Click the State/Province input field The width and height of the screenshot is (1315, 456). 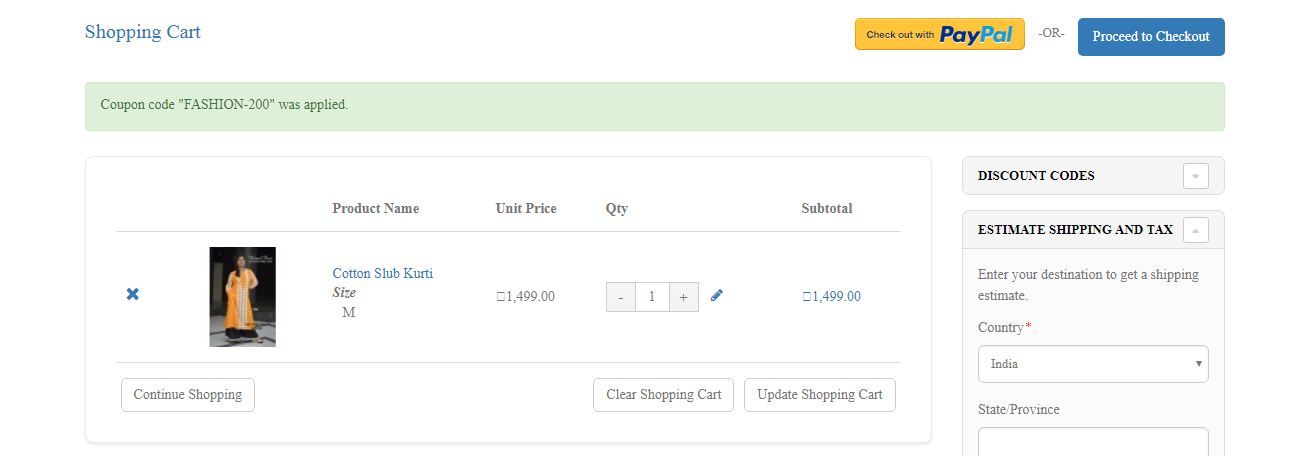(x=1093, y=442)
